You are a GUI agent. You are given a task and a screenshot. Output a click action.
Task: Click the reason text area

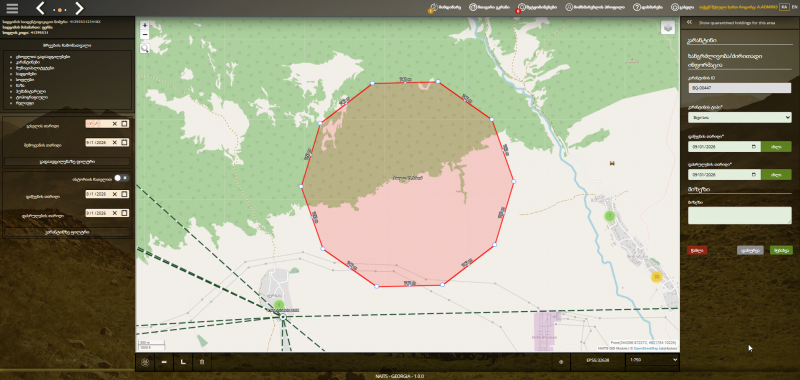[739, 215]
